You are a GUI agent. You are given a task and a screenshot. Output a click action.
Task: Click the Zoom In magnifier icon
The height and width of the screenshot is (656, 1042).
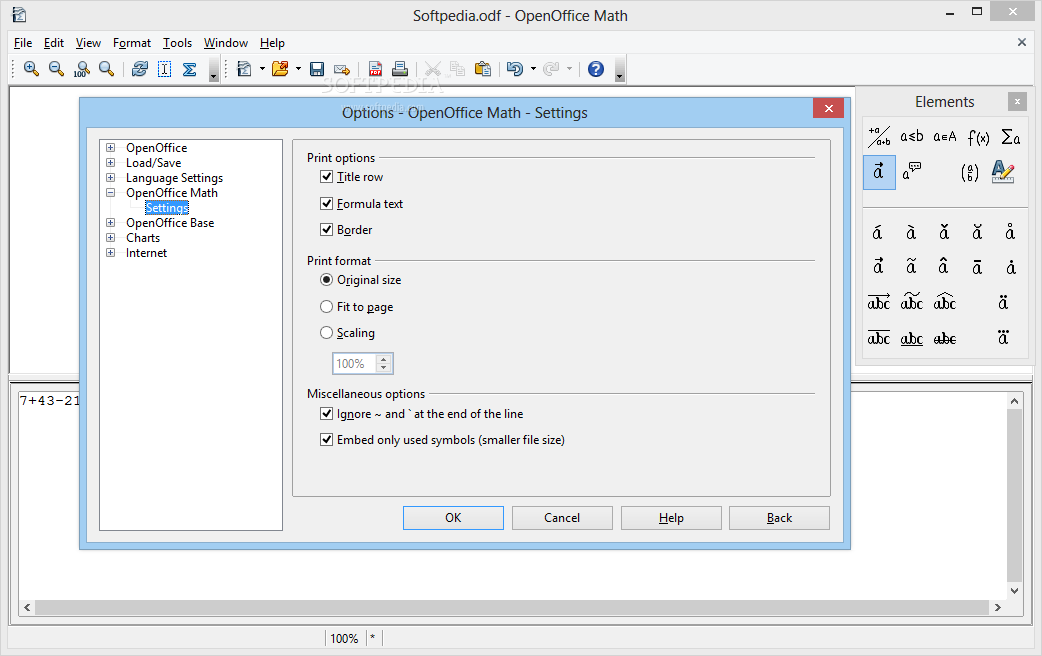[31, 68]
